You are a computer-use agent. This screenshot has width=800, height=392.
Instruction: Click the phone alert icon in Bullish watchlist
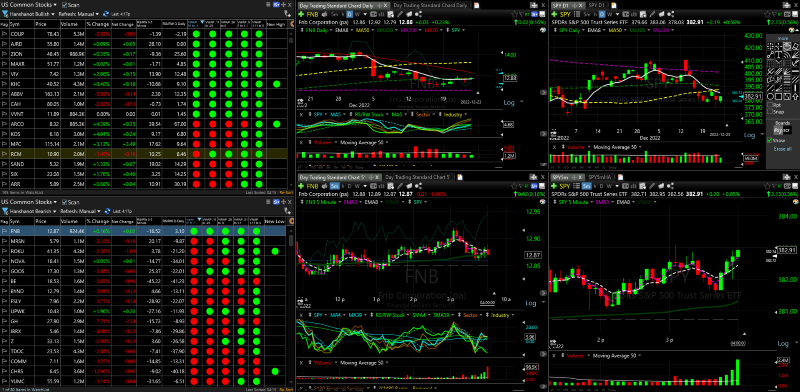[288, 14]
